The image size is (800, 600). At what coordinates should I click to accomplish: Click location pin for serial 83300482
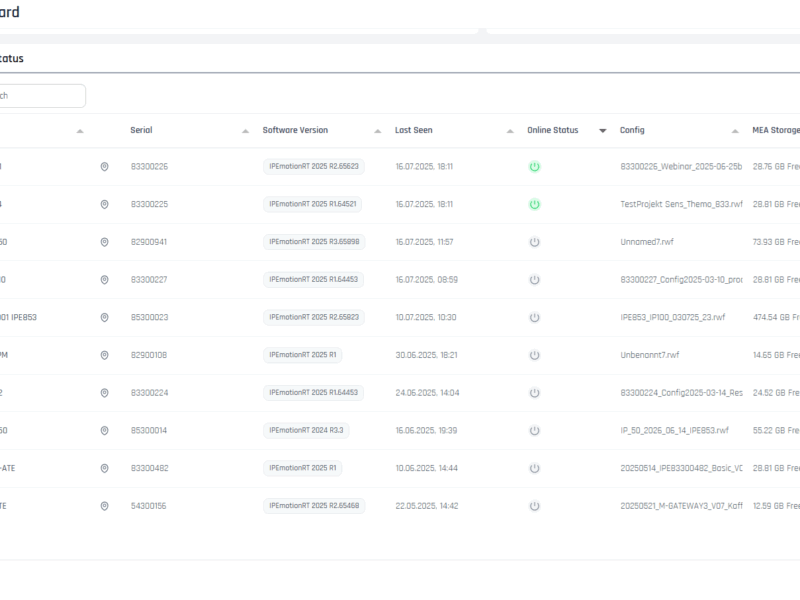click(104, 468)
